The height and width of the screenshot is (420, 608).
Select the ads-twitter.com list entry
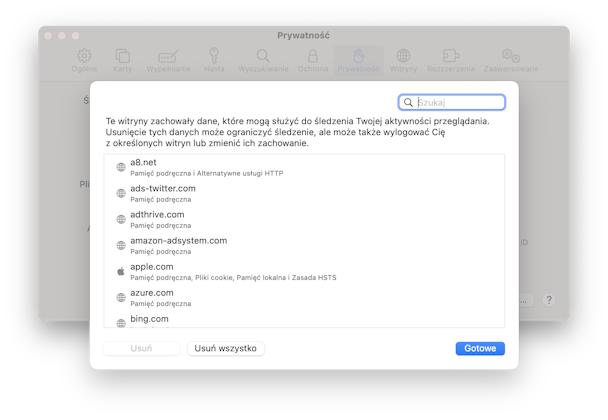(x=304, y=193)
